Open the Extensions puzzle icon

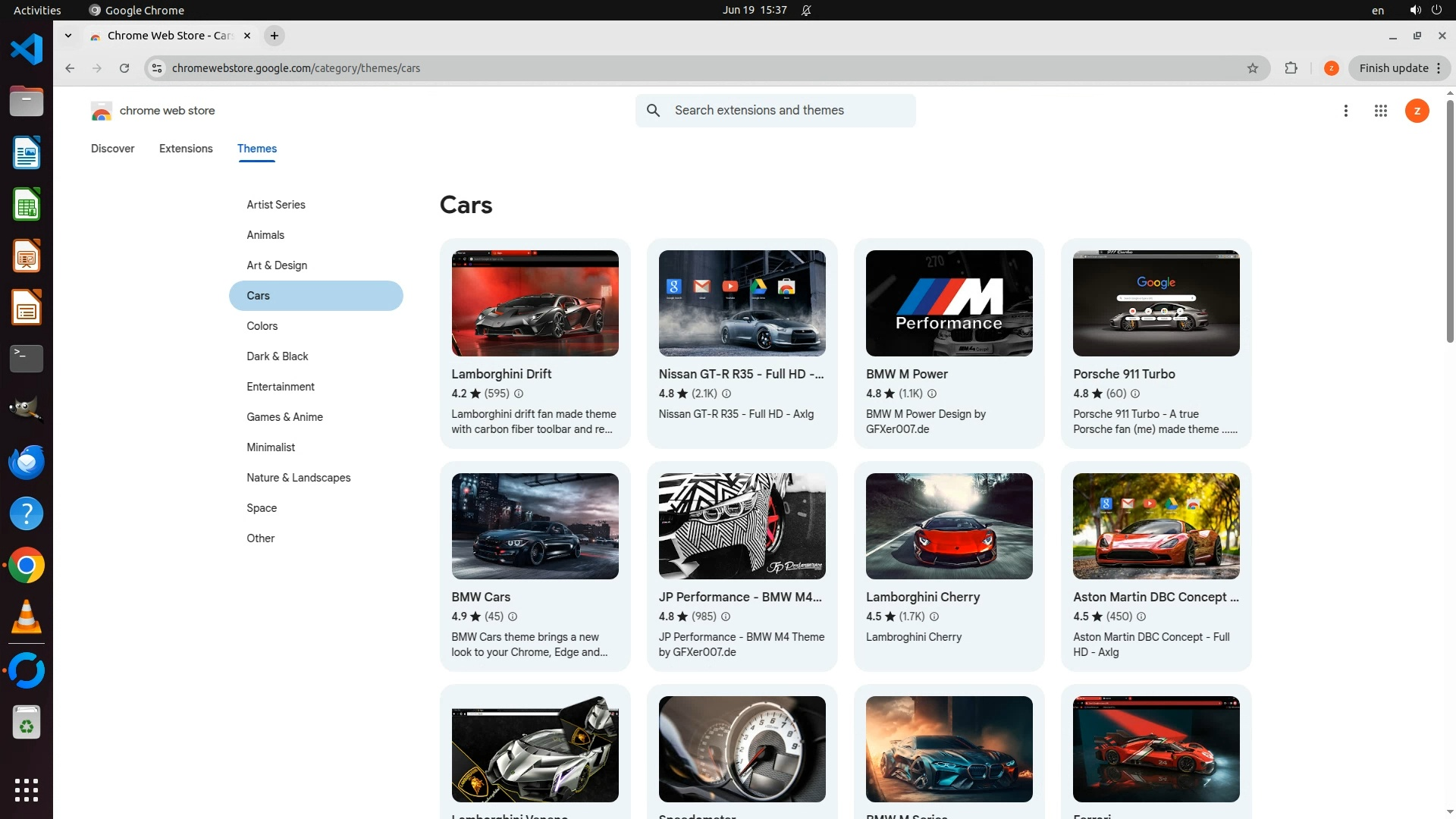click(x=1291, y=68)
